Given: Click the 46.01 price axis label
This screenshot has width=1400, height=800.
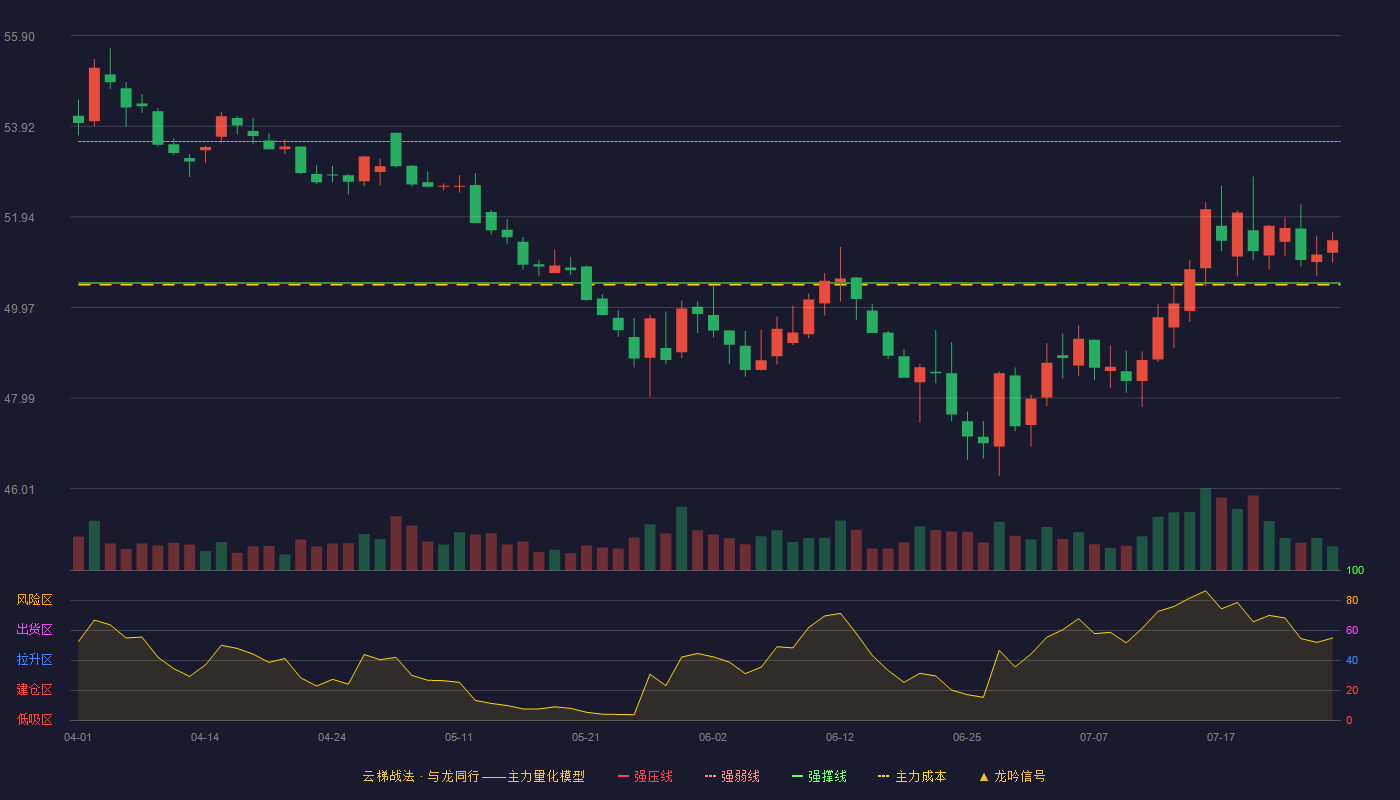Looking at the screenshot, I should coord(19,490).
